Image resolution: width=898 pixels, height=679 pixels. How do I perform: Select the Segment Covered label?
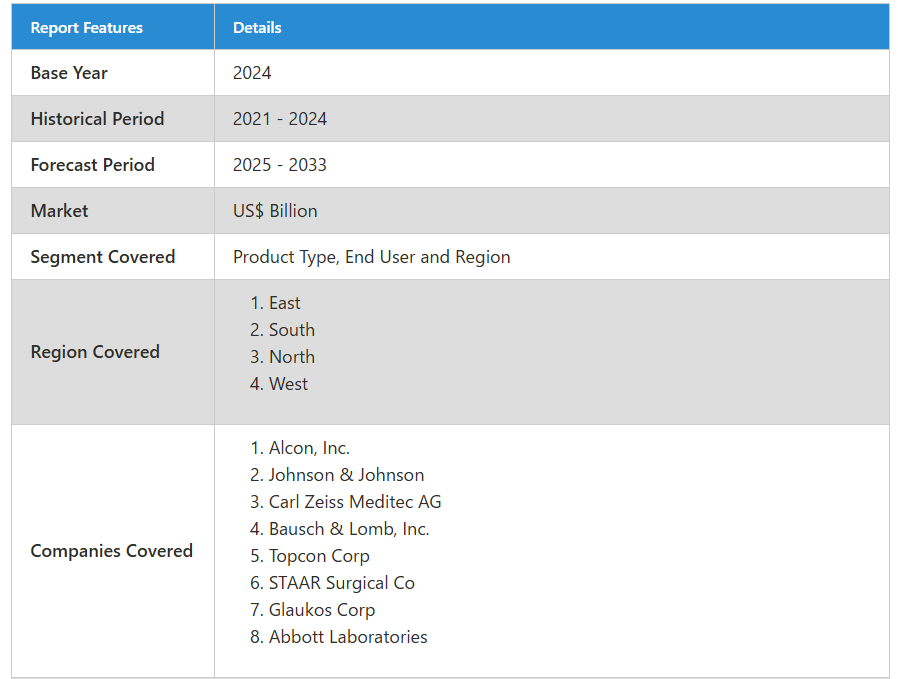(103, 257)
